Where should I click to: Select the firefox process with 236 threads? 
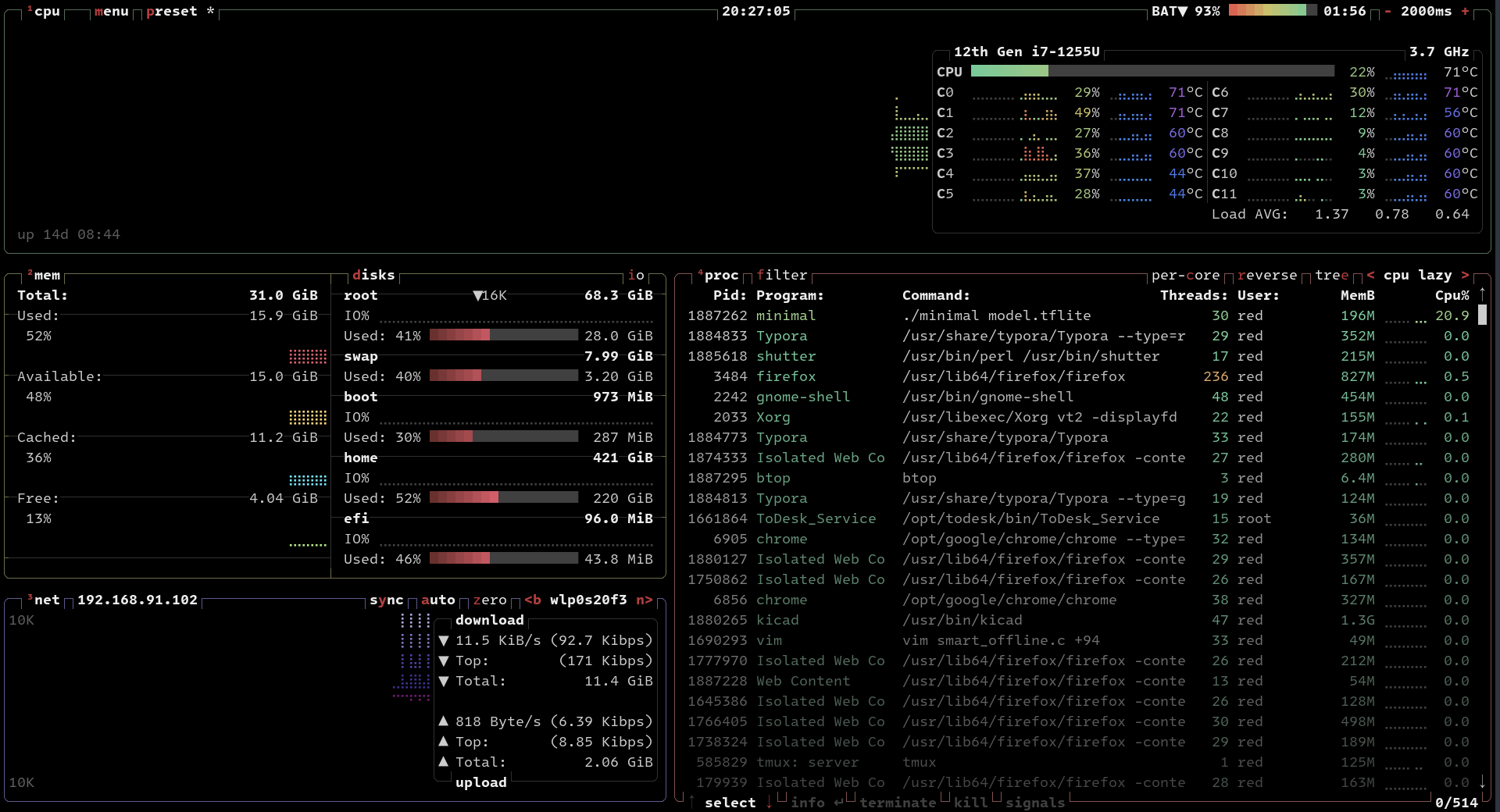pyautogui.click(x=1078, y=376)
